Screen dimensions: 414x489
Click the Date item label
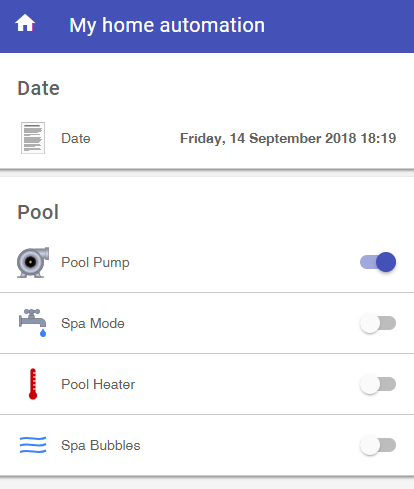(76, 138)
